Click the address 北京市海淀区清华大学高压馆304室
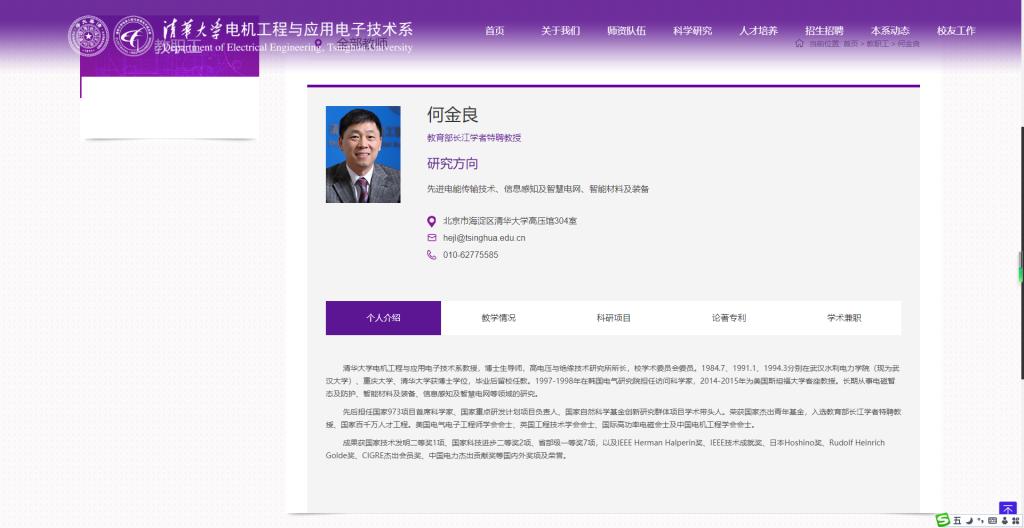The height and width of the screenshot is (528, 1024). point(509,221)
